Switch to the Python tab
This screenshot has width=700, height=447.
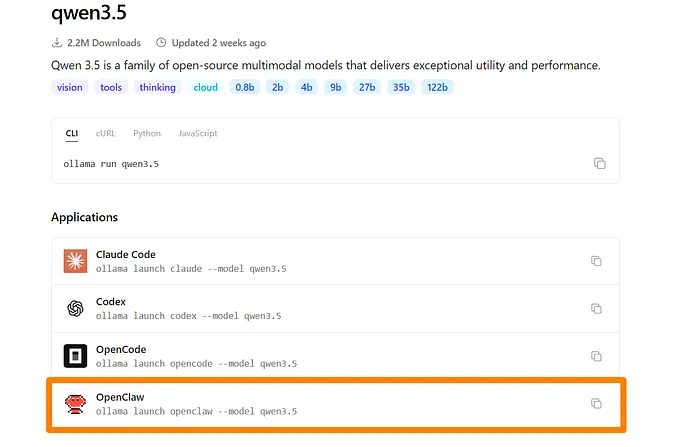pyautogui.click(x=146, y=133)
